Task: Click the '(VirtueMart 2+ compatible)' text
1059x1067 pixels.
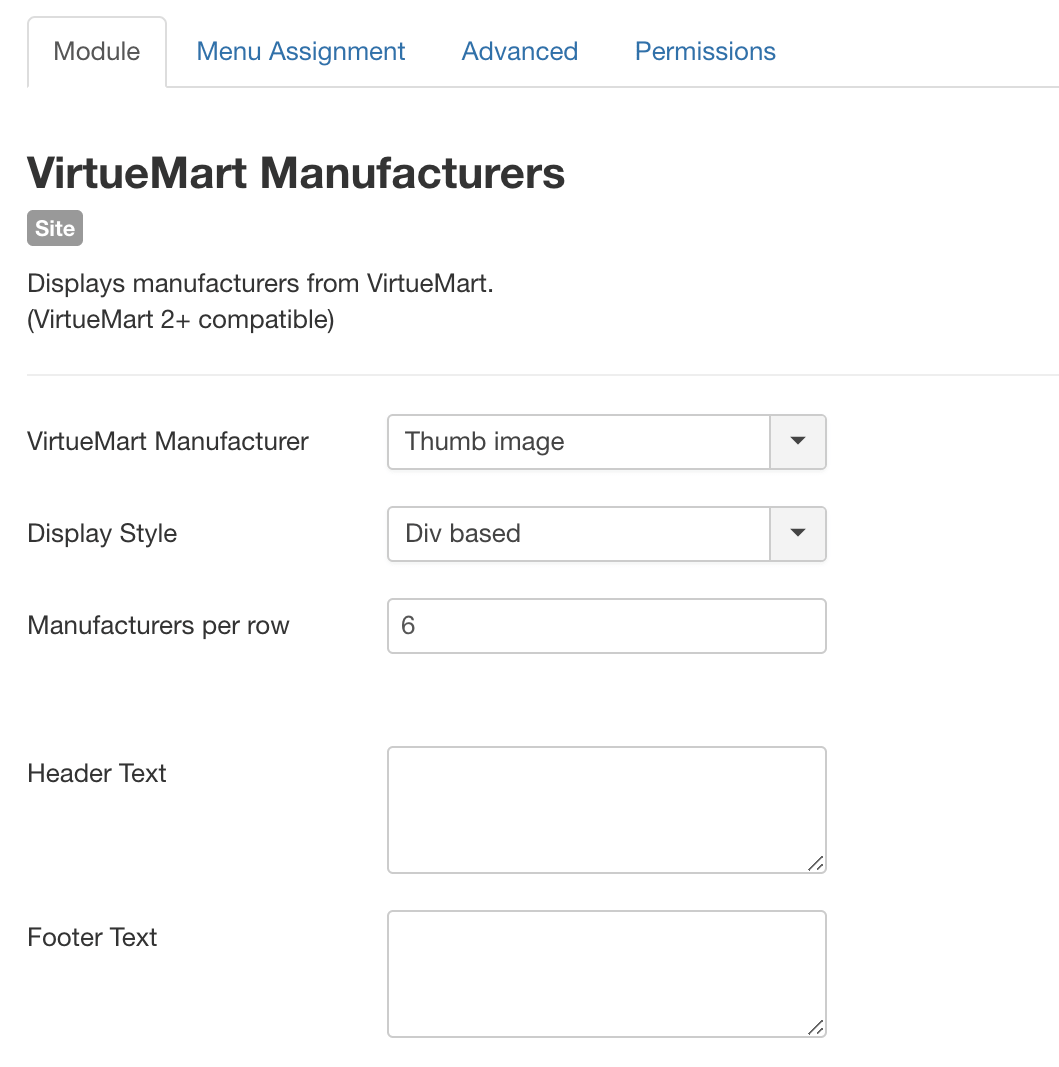Action: 181,319
